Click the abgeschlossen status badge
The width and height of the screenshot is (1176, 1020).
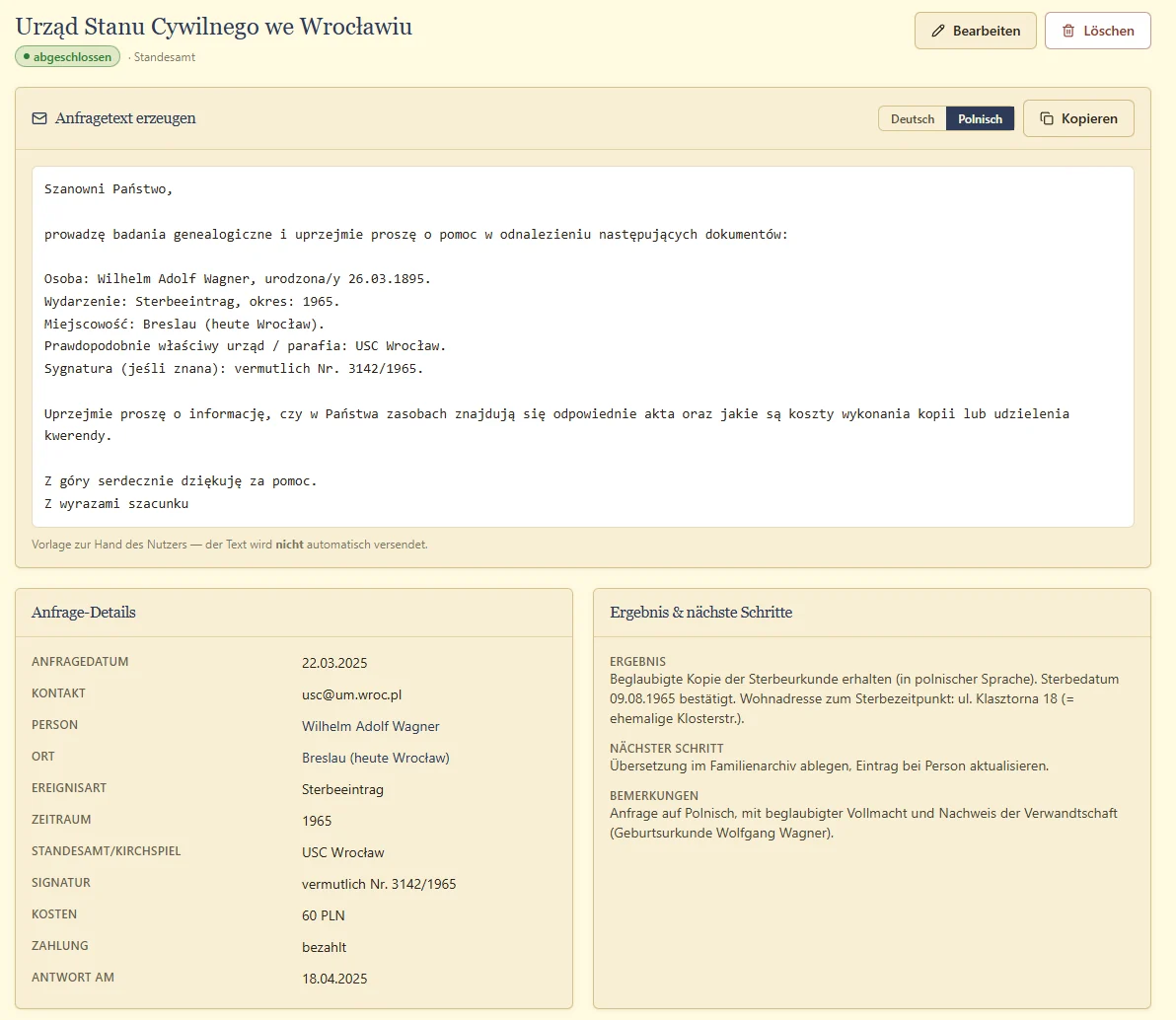(67, 57)
